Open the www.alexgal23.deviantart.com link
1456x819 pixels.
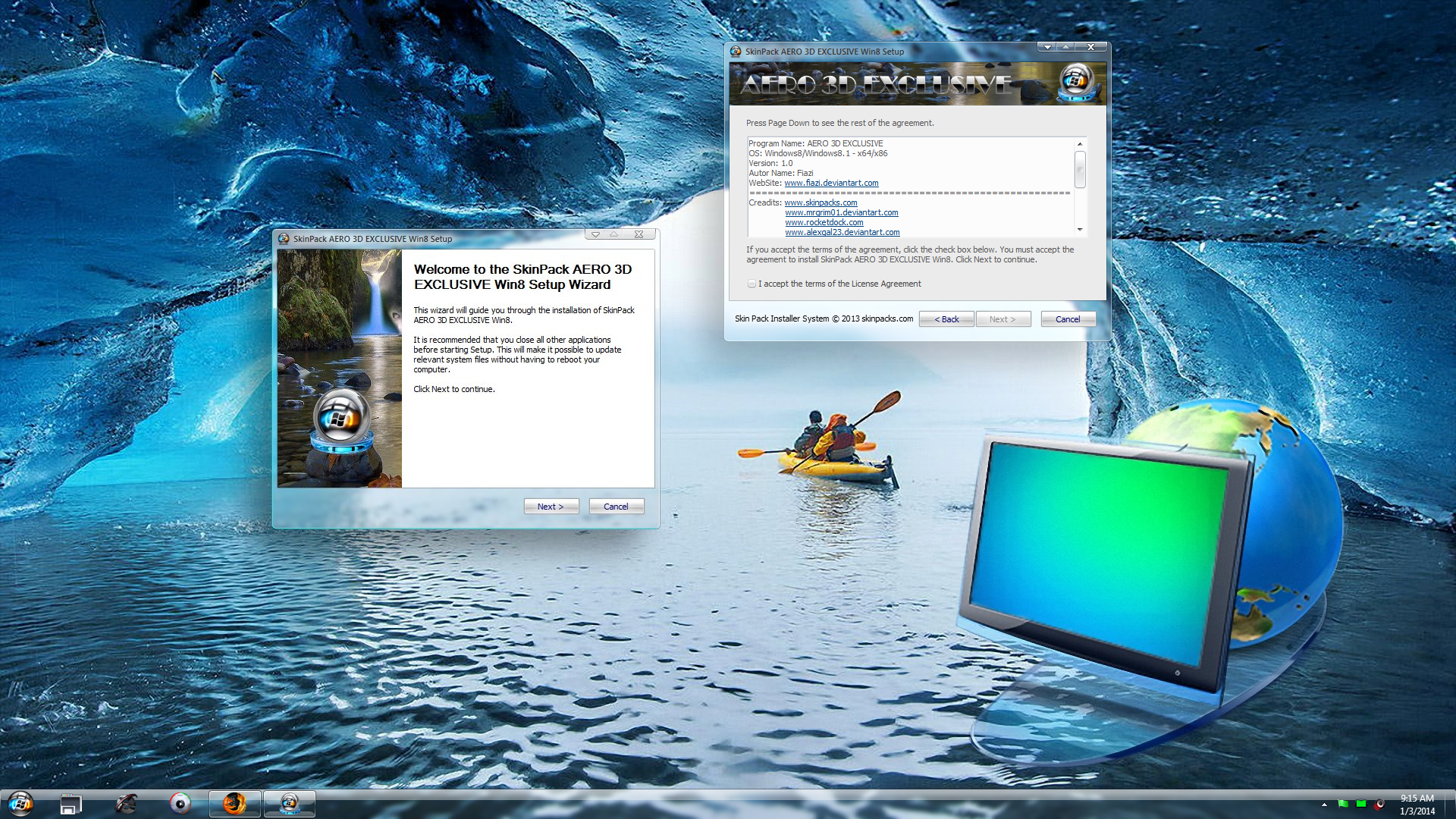(843, 232)
